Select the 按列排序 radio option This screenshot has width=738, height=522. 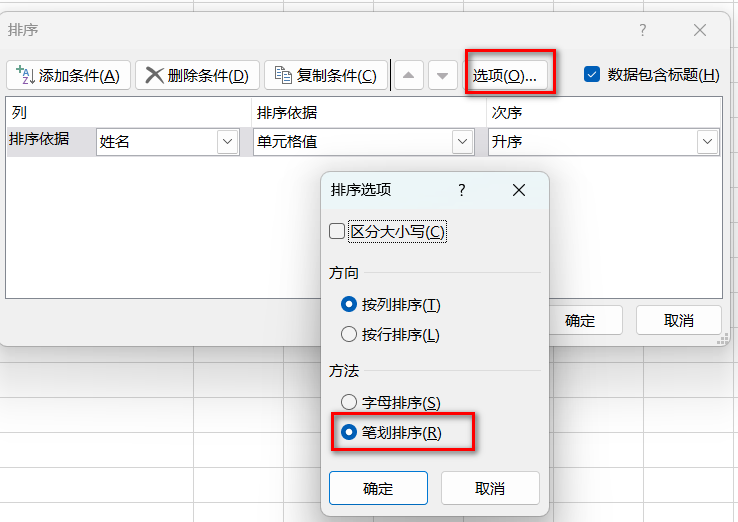349,304
